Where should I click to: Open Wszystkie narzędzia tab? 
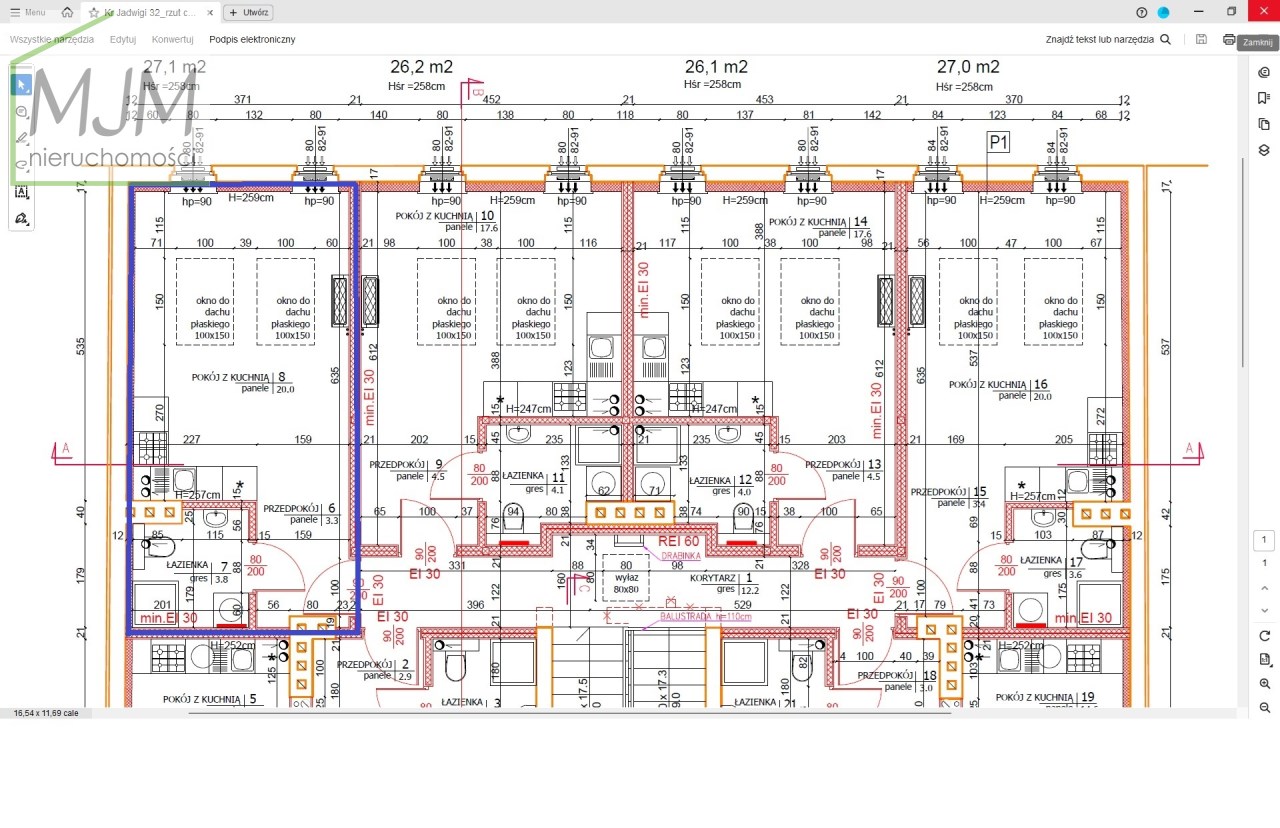tap(52, 39)
